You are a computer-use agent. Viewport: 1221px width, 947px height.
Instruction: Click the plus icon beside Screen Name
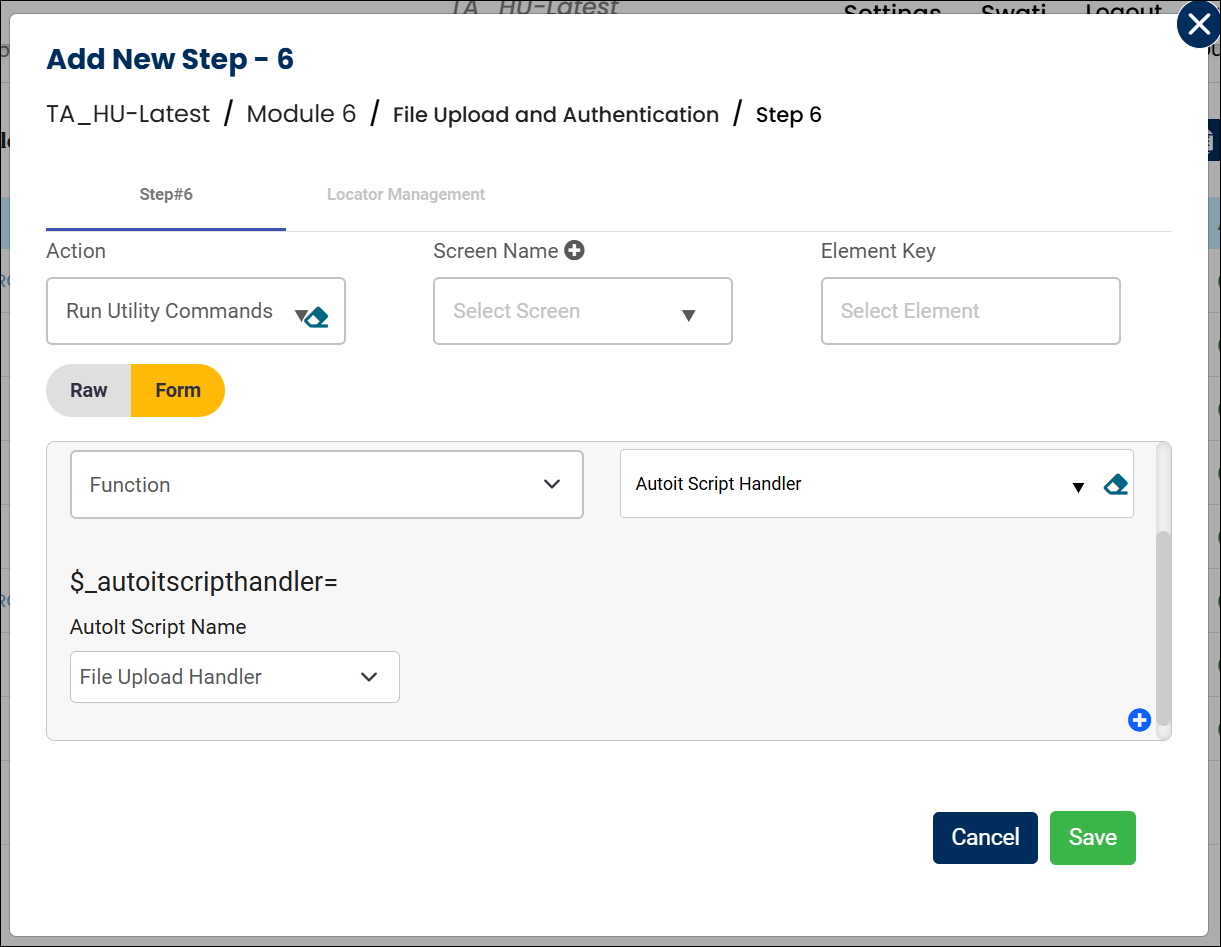pos(574,251)
